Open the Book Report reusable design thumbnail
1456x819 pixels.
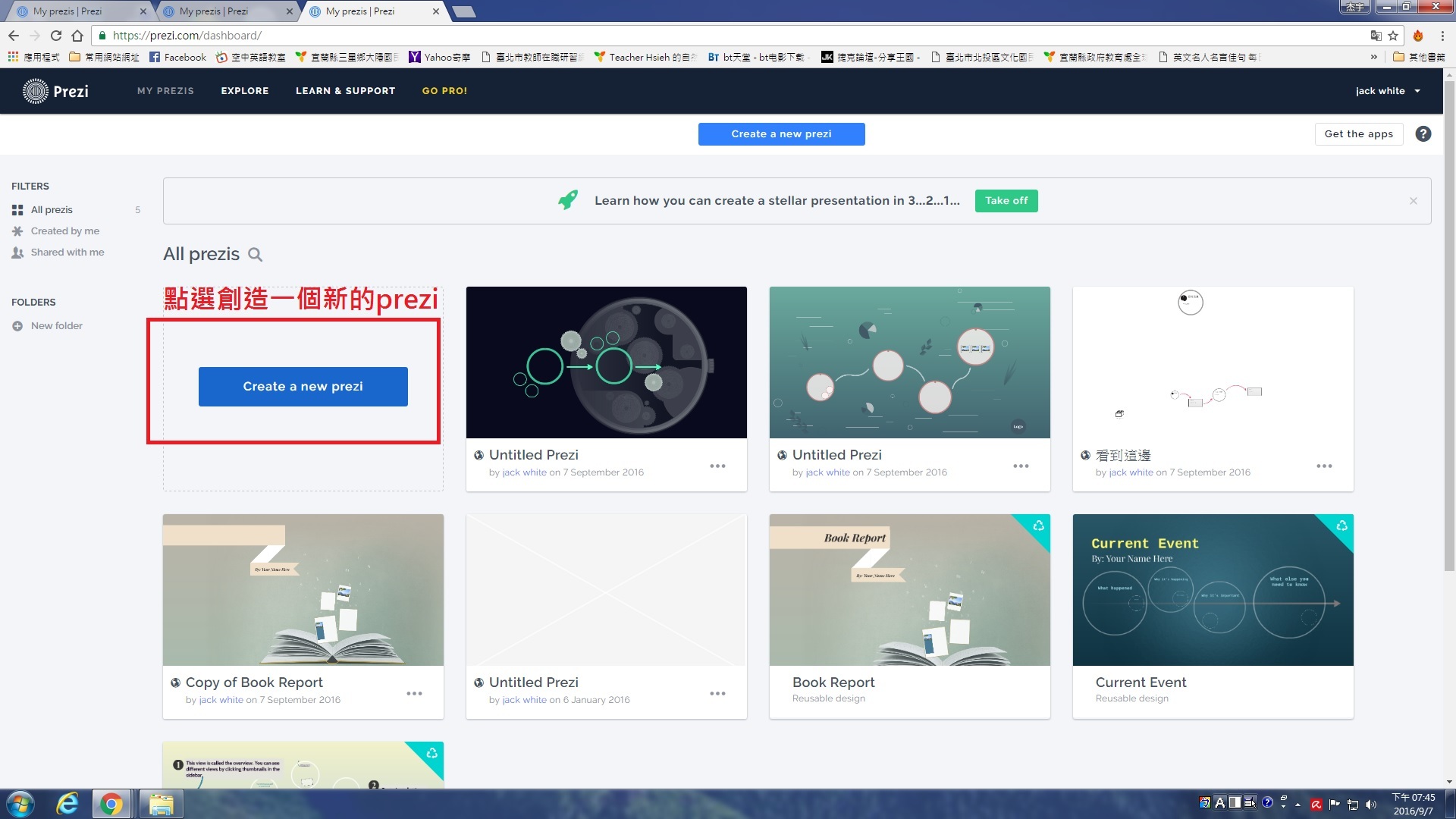pyautogui.click(x=910, y=590)
